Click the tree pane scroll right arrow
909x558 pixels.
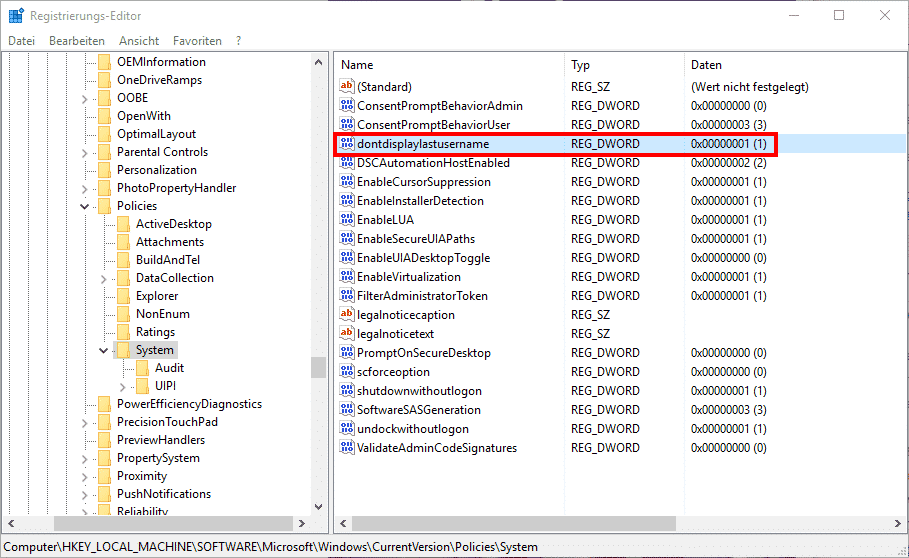[301, 523]
